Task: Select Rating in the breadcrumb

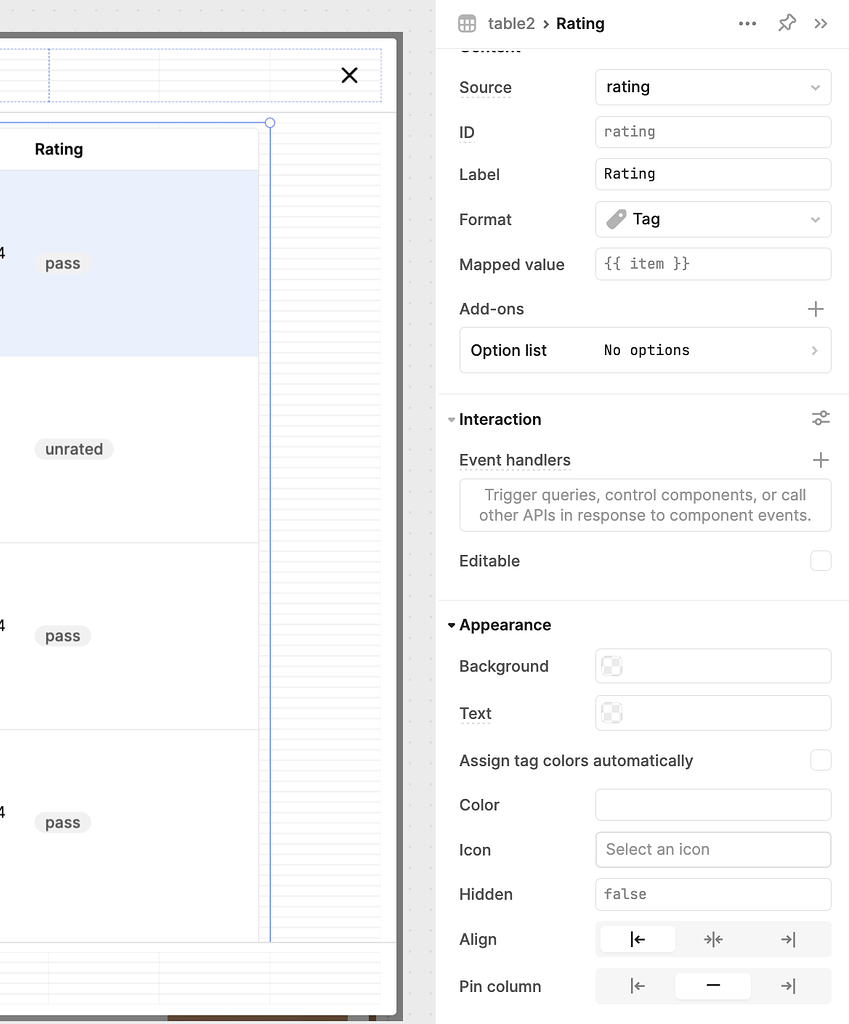Action: click(x=580, y=23)
